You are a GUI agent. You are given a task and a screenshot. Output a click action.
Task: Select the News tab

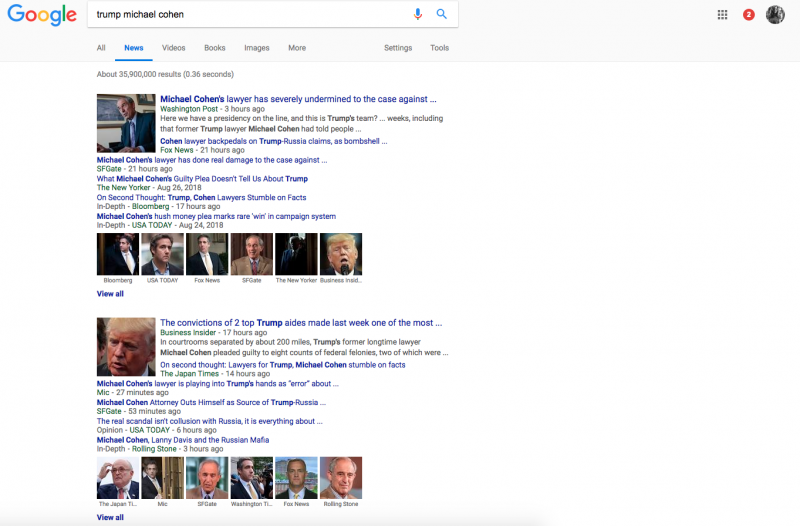(x=134, y=48)
